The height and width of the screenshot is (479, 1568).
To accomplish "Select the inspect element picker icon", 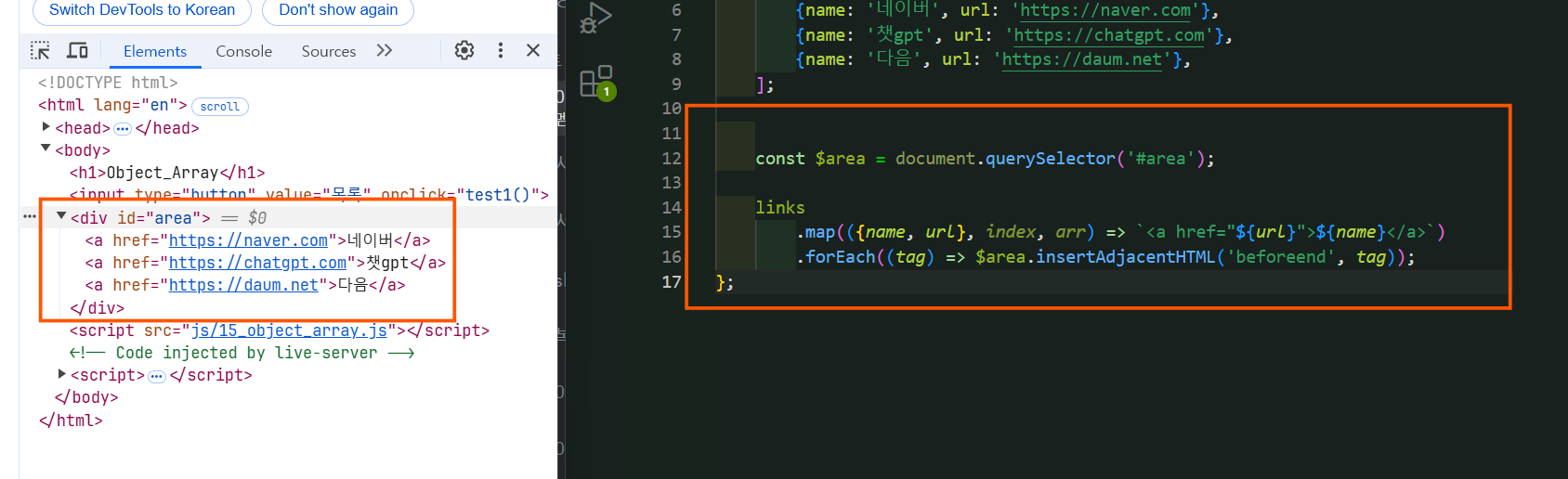I will 40,50.
